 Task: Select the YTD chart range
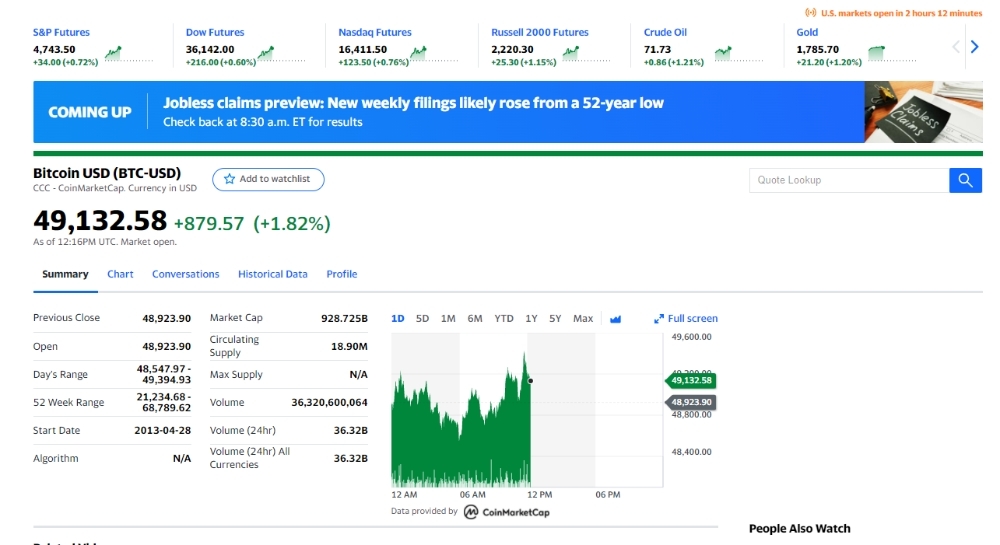(504, 319)
